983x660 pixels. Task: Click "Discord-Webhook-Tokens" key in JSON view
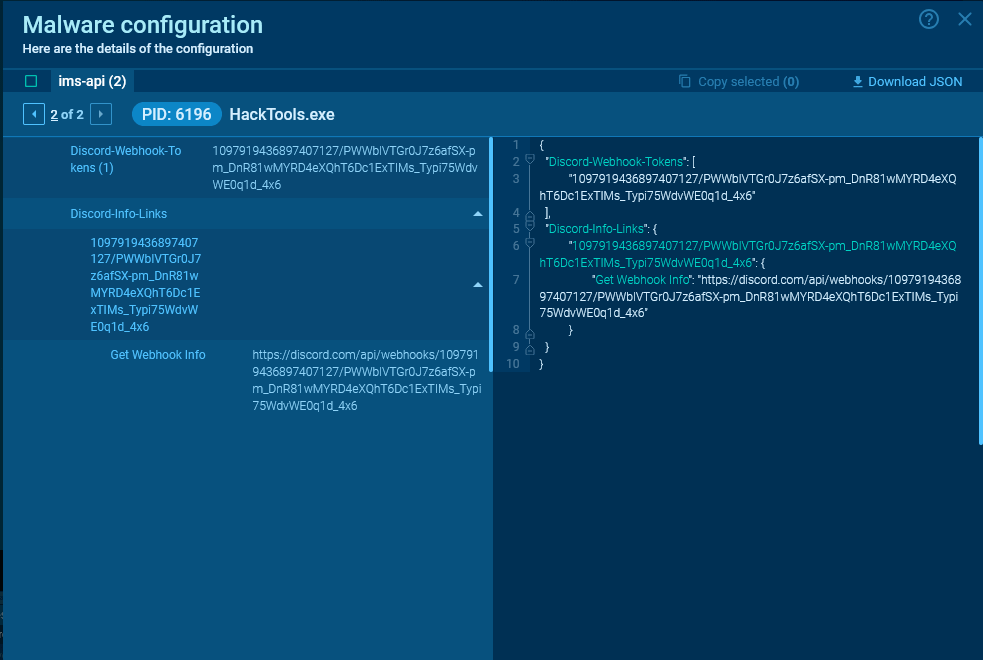click(x=616, y=162)
